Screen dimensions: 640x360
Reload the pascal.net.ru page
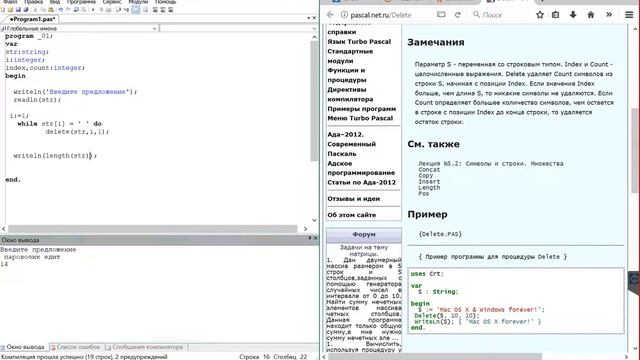[x=458, y=15]
